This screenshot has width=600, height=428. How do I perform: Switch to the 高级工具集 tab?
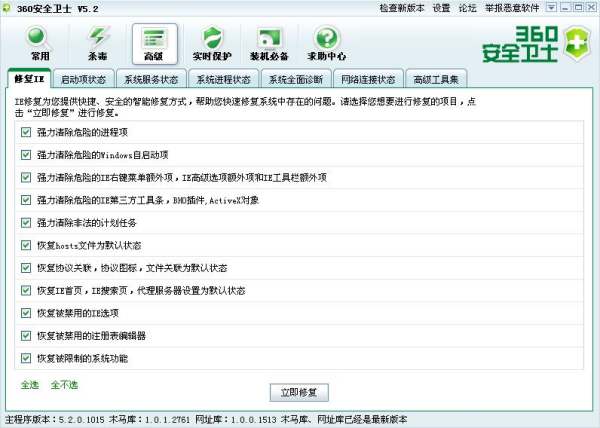pos(436,79)
